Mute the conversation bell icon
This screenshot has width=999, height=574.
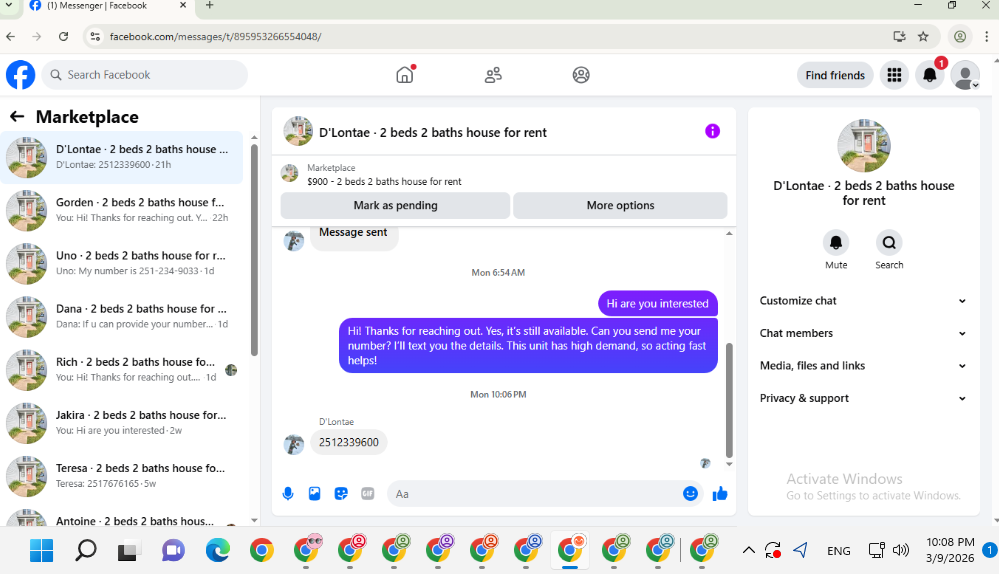(836, 243)
